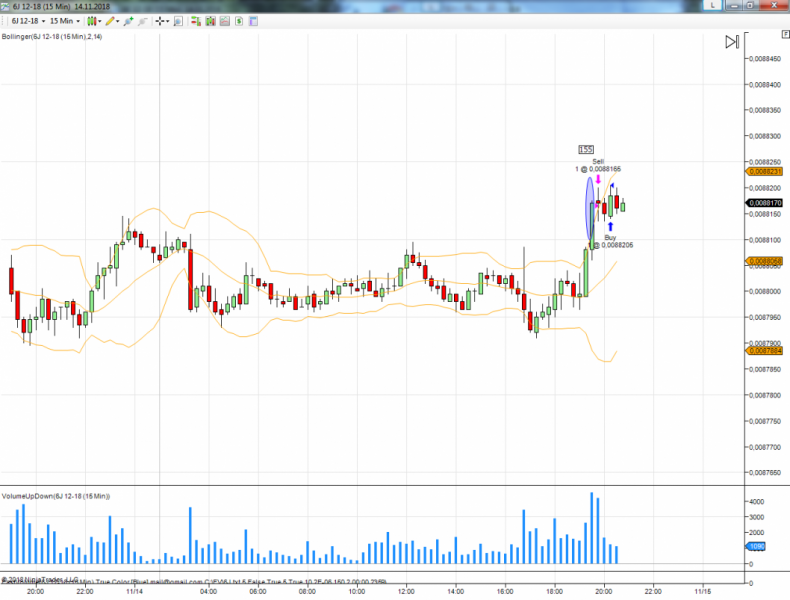Click the Sell 1 @ 0,0088166 label

pyautogui.click(x=598, y=165)
